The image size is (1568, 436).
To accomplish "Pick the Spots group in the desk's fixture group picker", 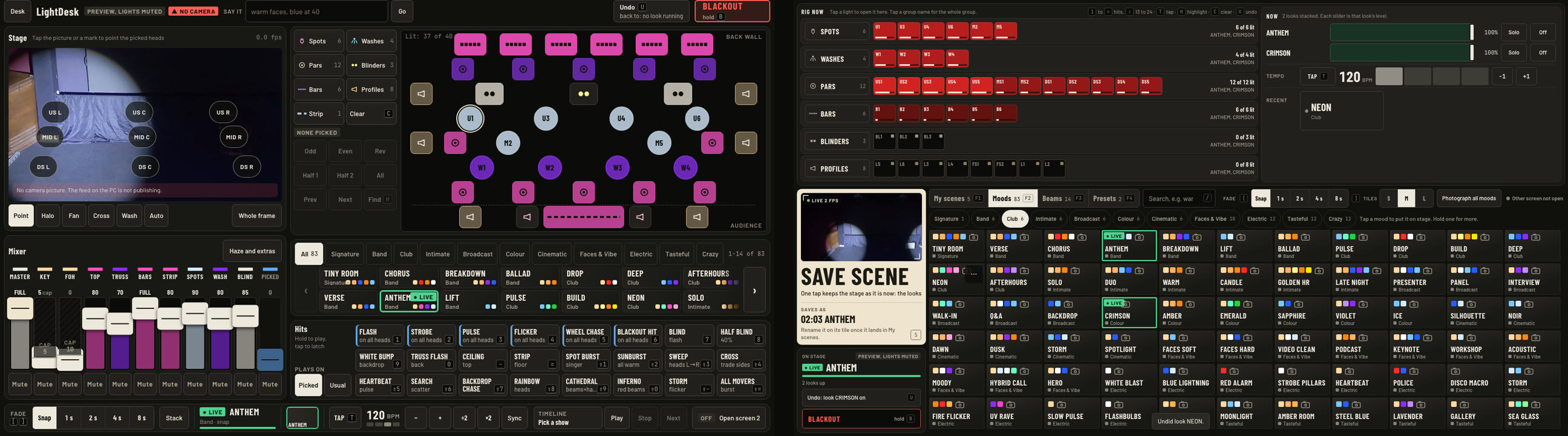I will [319, 41].
